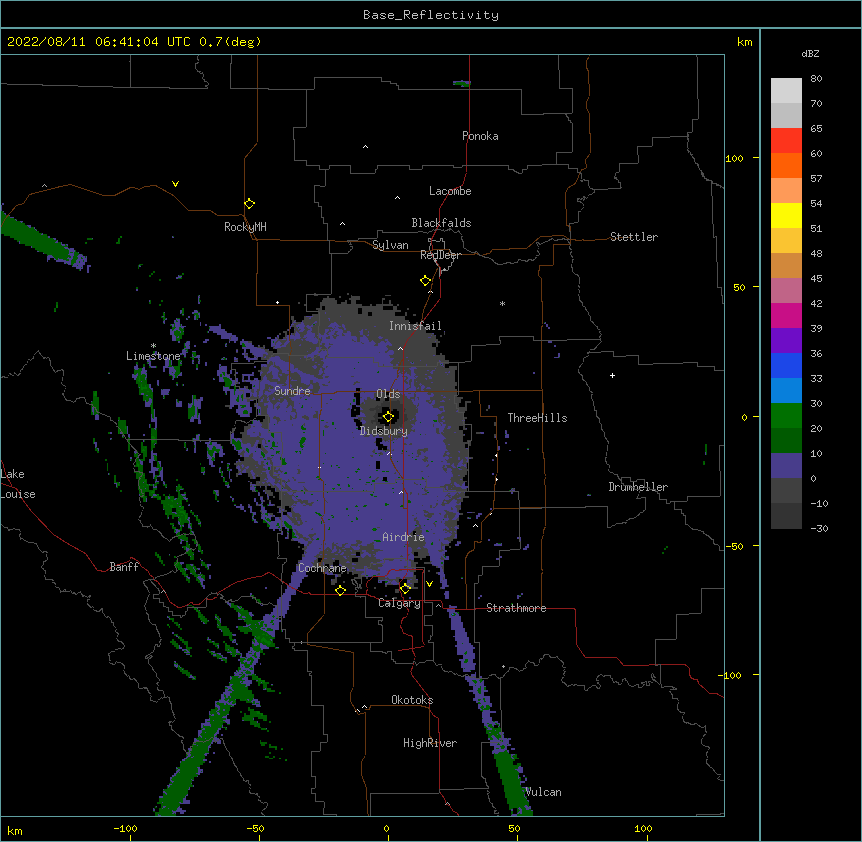Screen dimensions: 862x842
Task: Click the white caret marker west of Ponoka
Action: pos(365,147)
